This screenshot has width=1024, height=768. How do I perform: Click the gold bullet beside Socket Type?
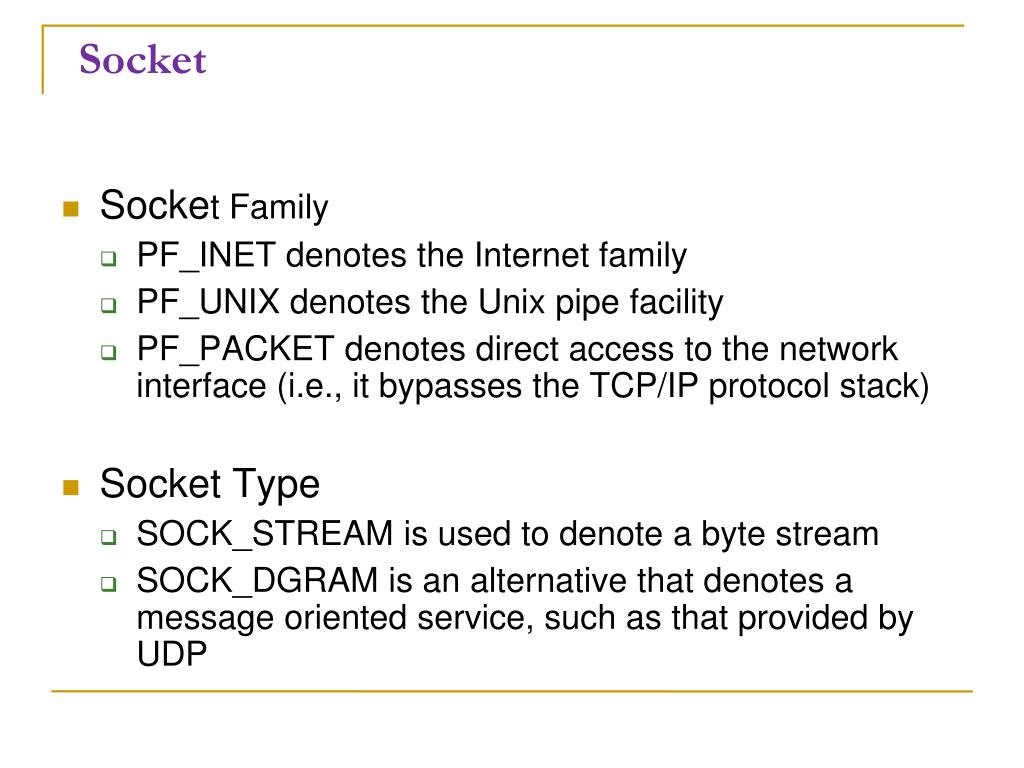(71, 487)
